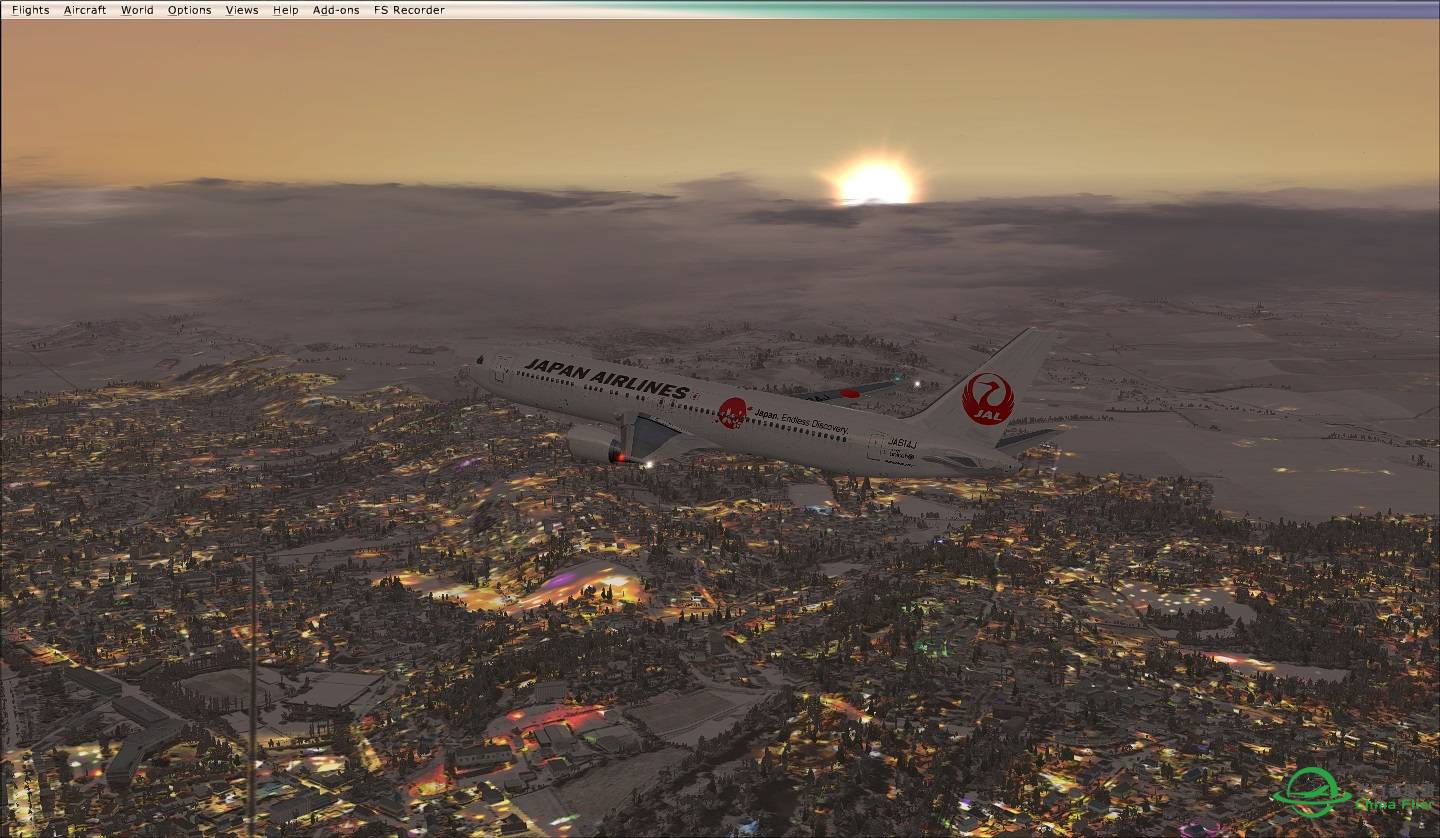The image size is (1440, 838).
Task: Click the aircraft's left engine nacelle
Action: (594, 444)
